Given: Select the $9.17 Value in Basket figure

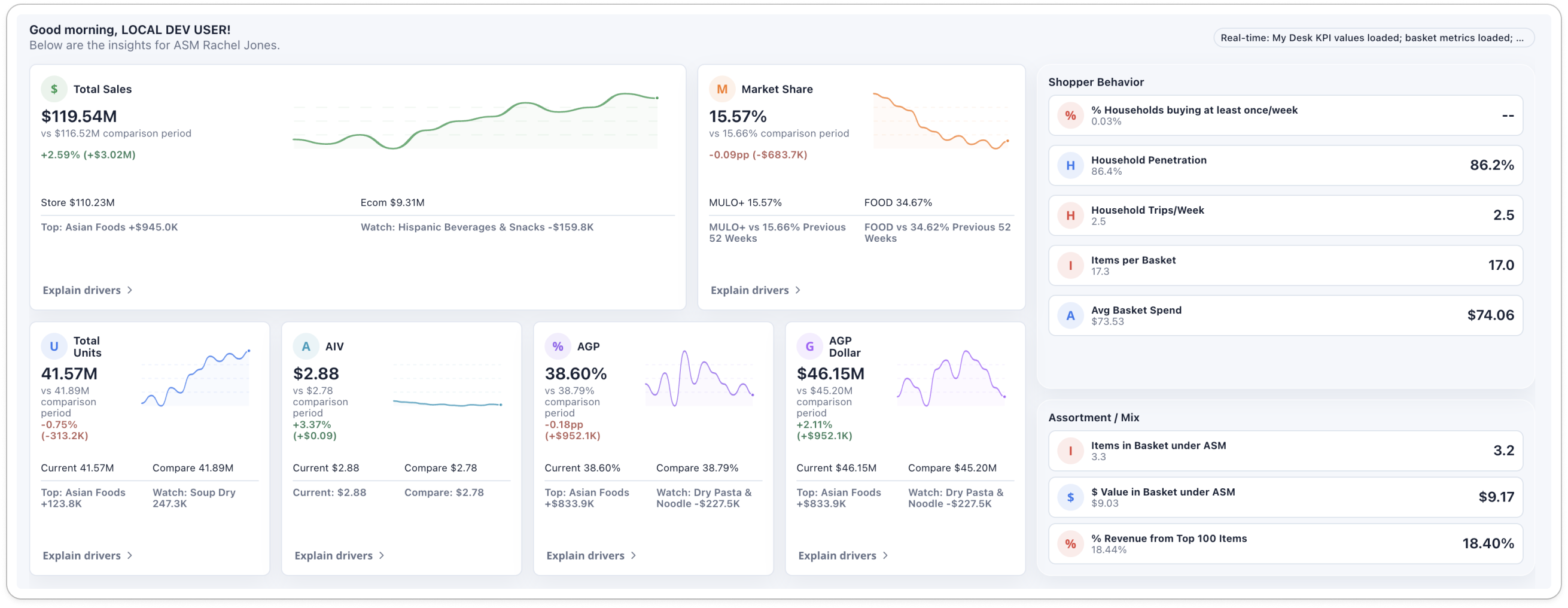Looking at the screenshot, I should [1496, 497].
